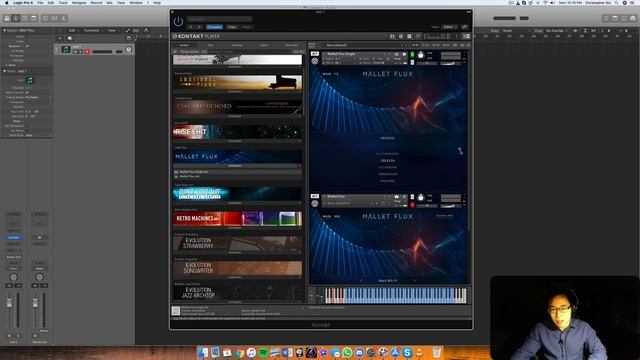Open Spotify in the Dock
The image size is (640, 360).
point(263,352)
